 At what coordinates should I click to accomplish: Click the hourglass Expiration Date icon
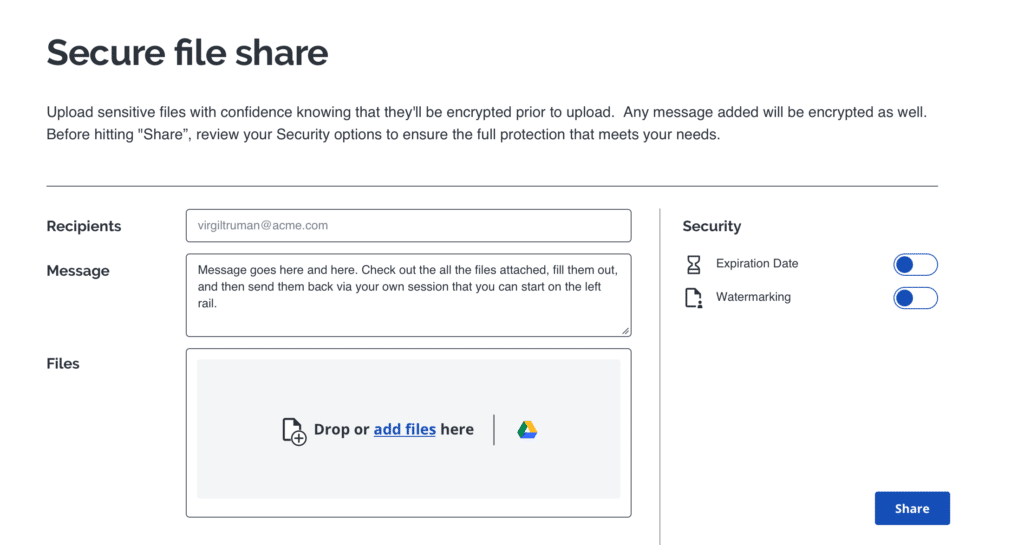tap(693, 265)
